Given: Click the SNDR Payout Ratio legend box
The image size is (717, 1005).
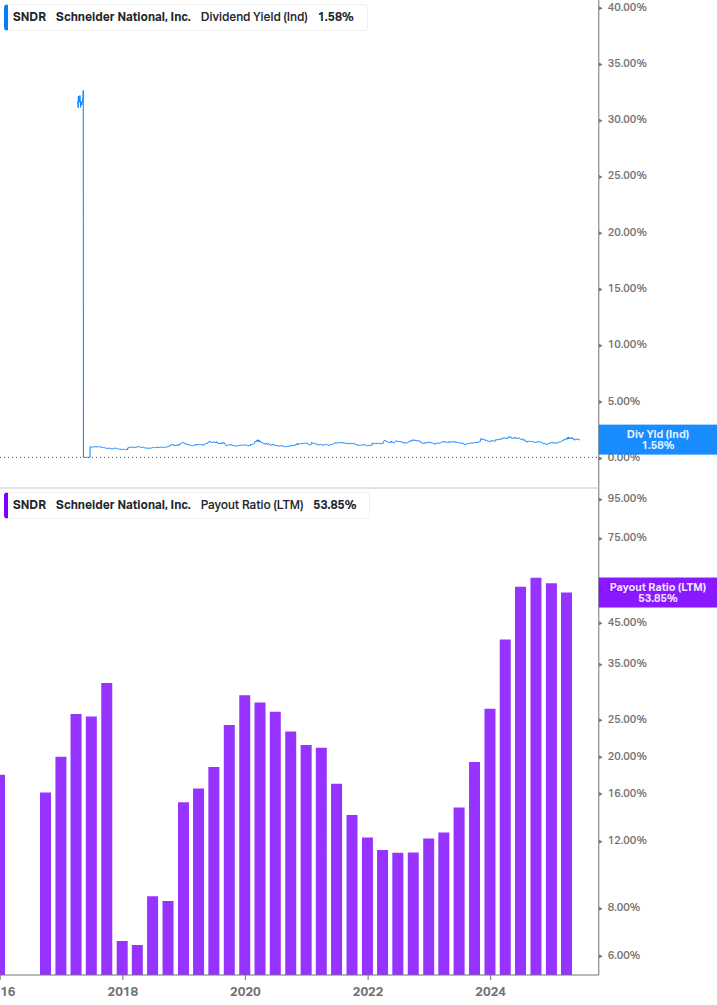Looking at the screenshot, I should point(186,505).
